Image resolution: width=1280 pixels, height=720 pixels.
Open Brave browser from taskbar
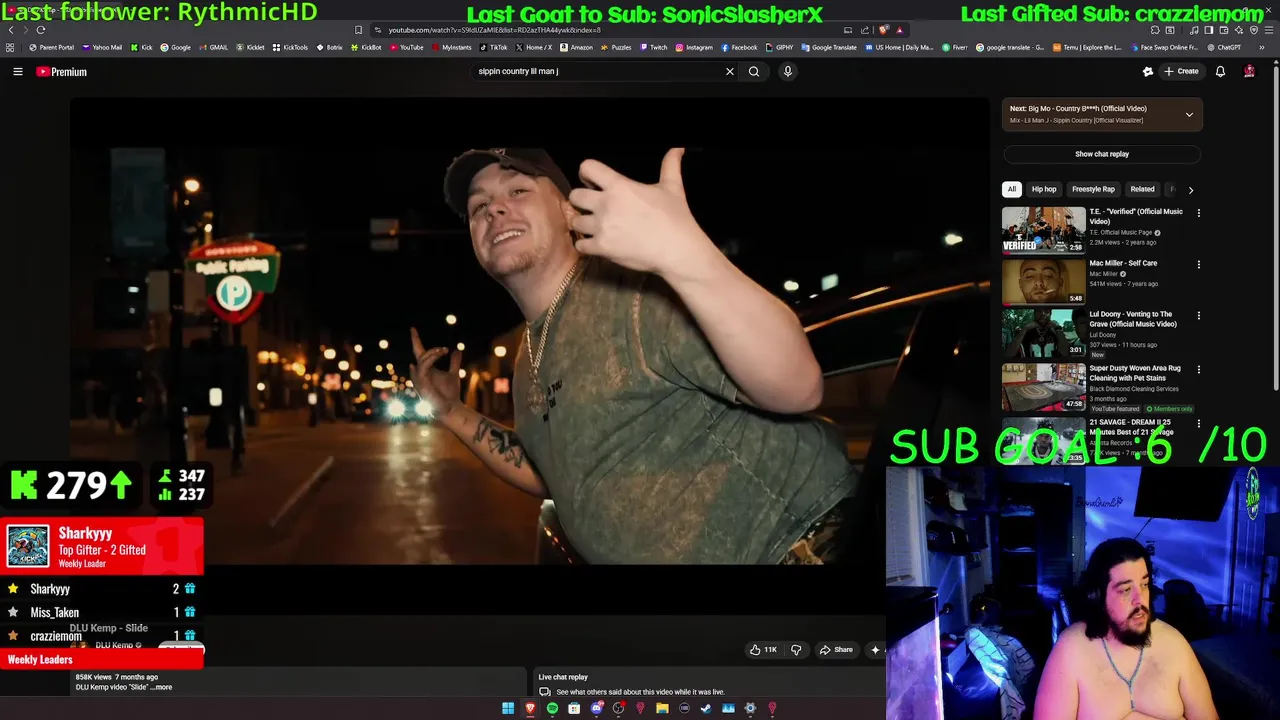(530, 709)
